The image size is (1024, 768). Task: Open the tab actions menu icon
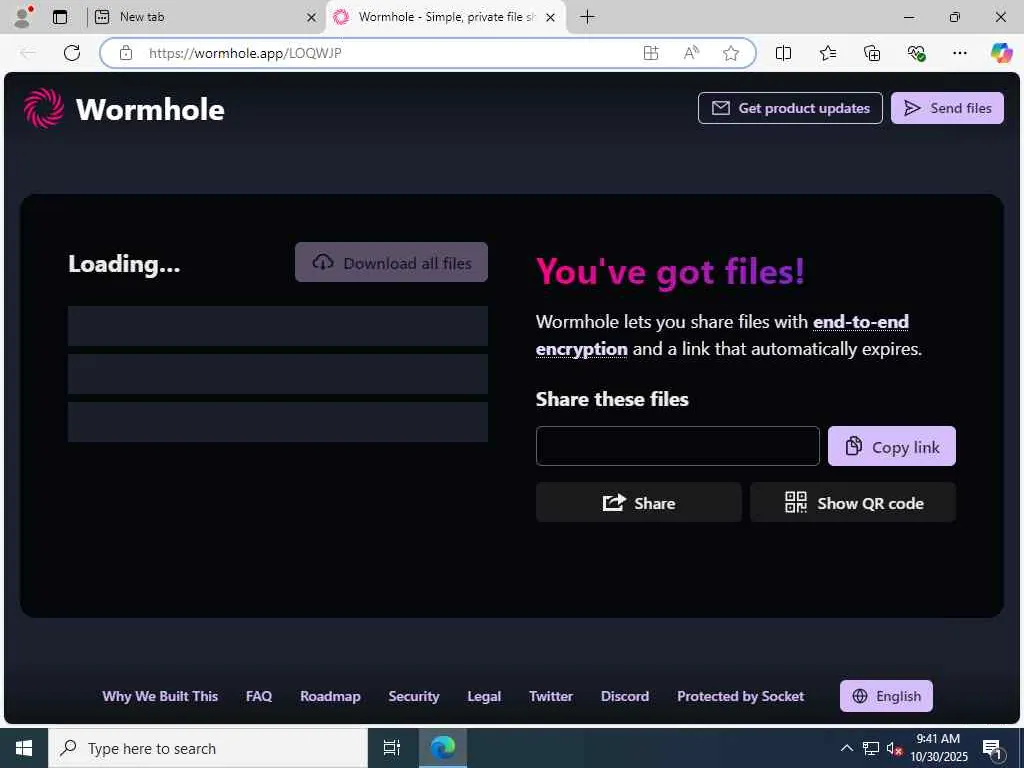(59, 17)
